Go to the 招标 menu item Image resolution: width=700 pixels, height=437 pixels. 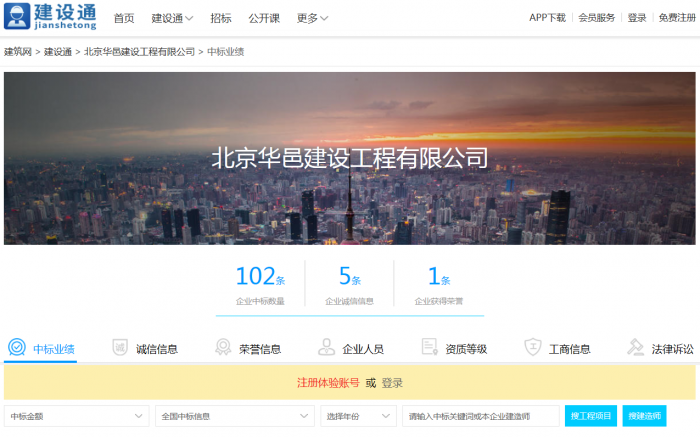221,18
